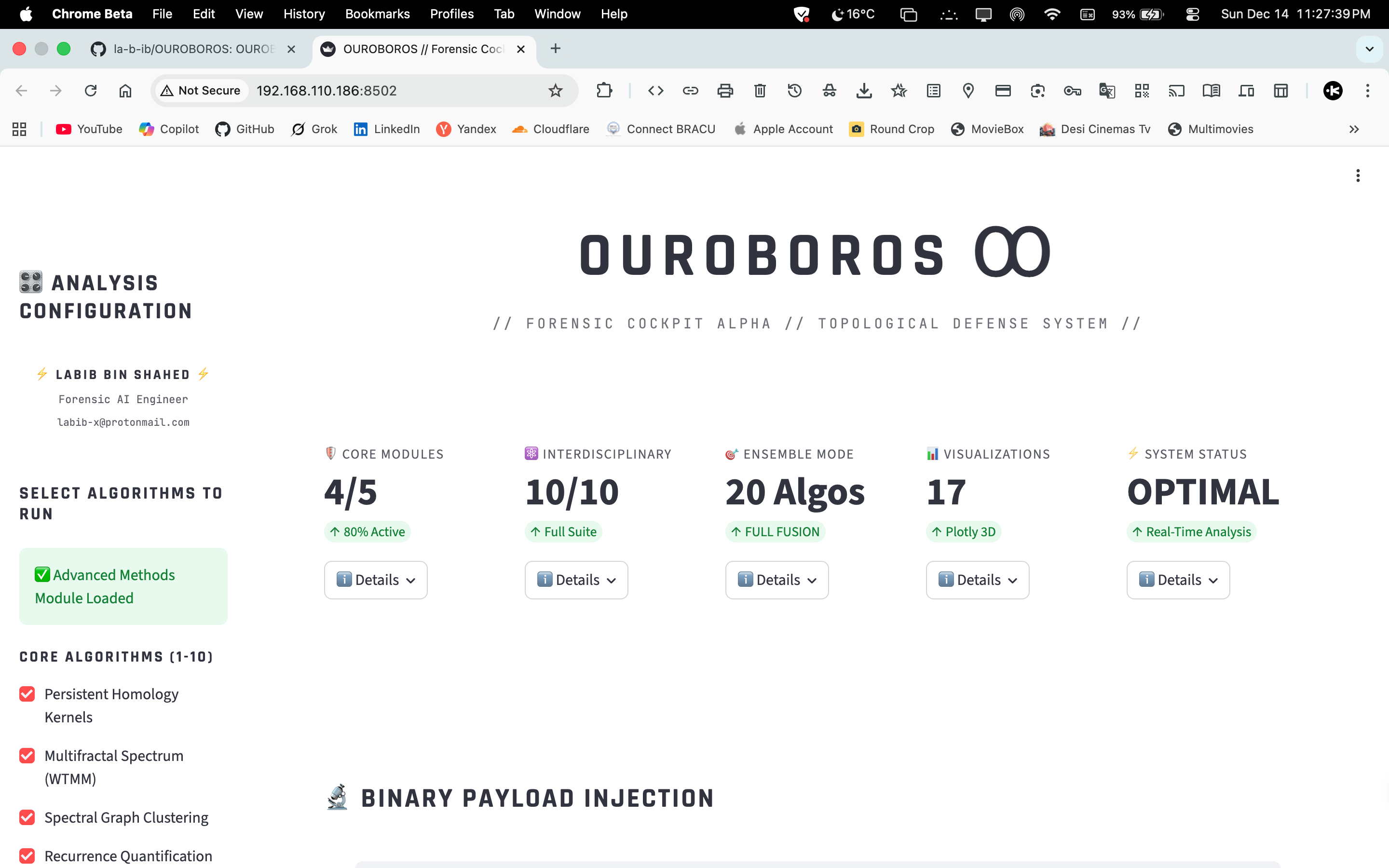
Task: Open the Extensions puzzle icon
Action: [x=604, y=91]
